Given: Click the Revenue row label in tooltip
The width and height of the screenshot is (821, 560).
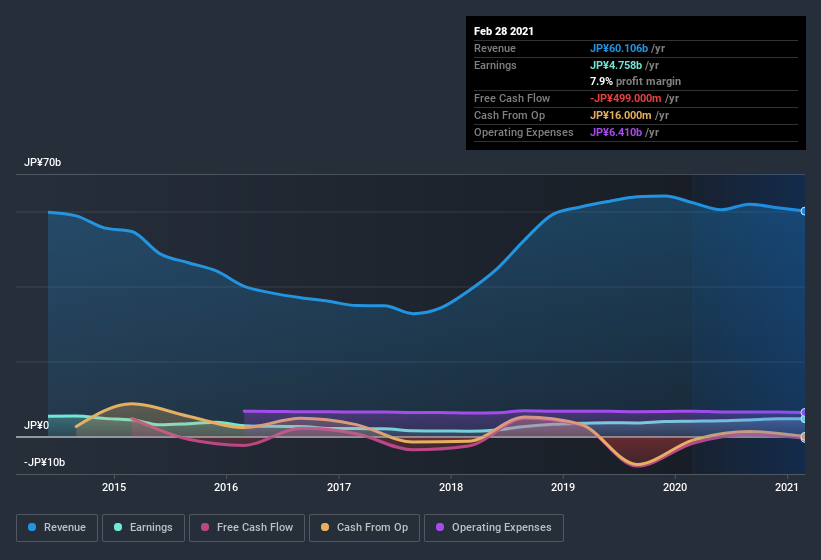Looking at the screenshot, I should click(x=495, y=48).
